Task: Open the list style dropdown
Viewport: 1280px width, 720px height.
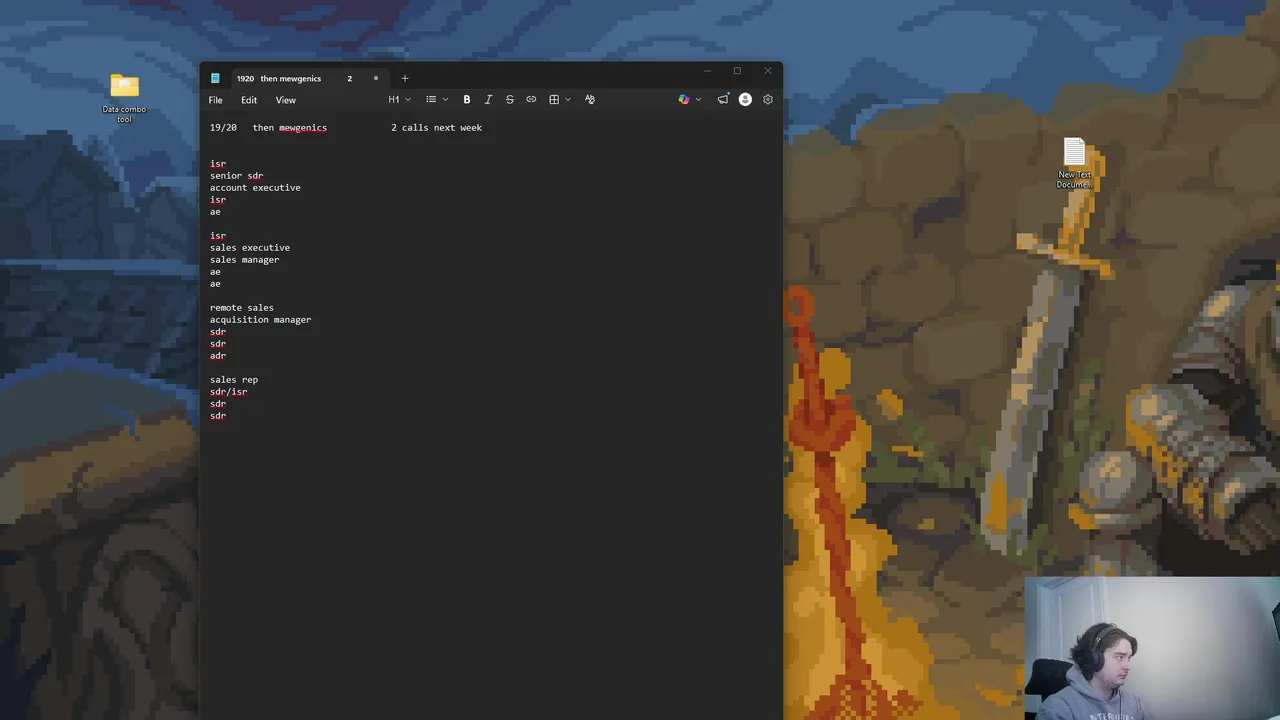Action: [437, 100]
